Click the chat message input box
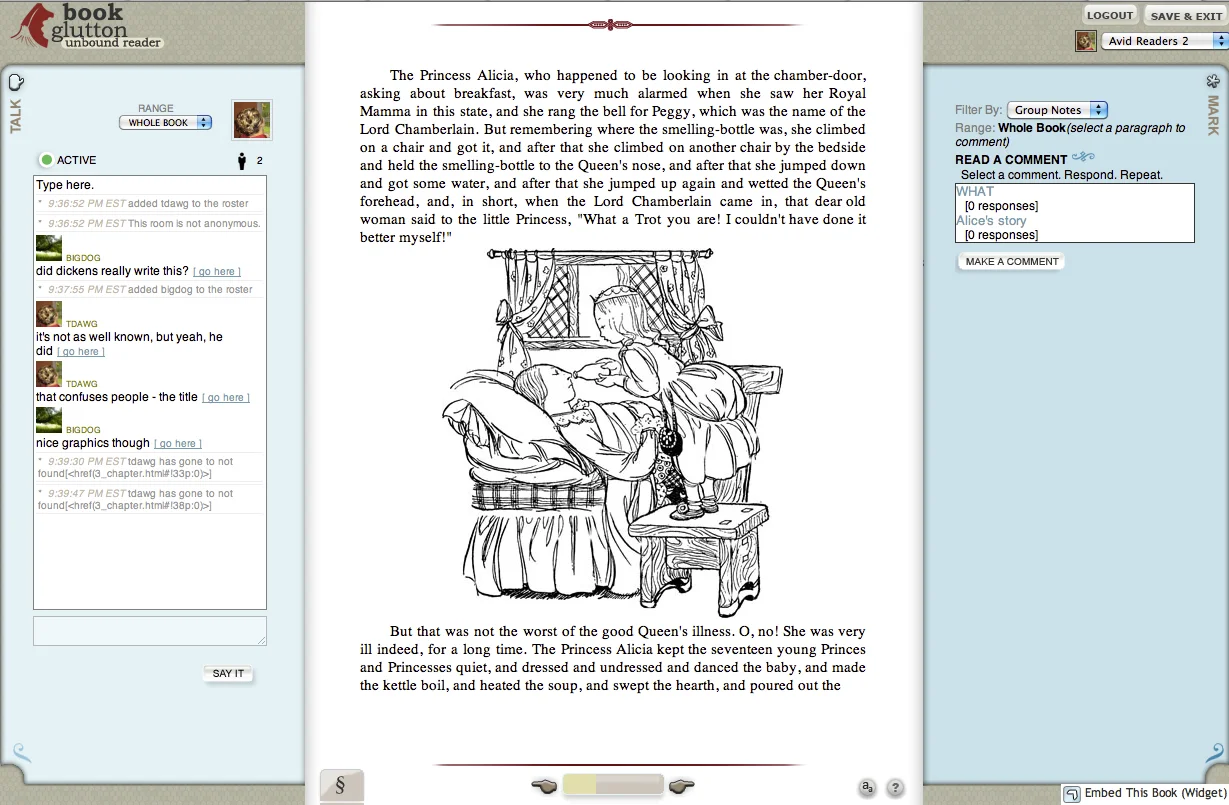The height and width of the screenshot is (805, 1229). tap(150, 631)
